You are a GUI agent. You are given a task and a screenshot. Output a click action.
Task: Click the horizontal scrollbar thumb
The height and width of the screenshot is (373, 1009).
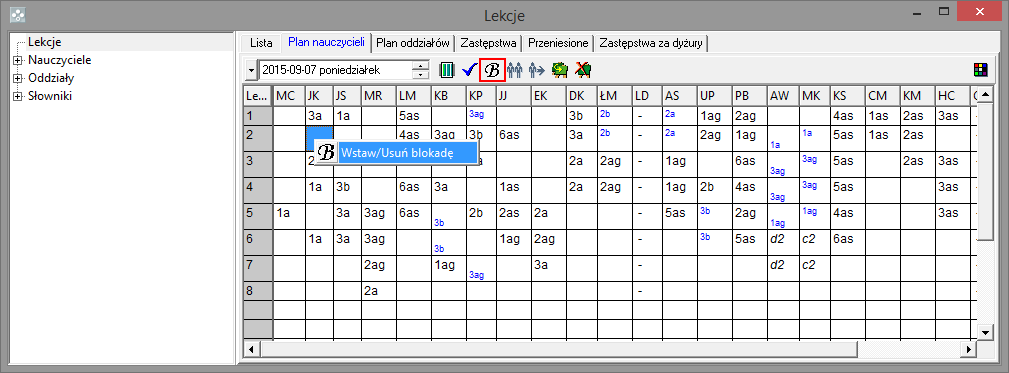[x=559, y=349]
